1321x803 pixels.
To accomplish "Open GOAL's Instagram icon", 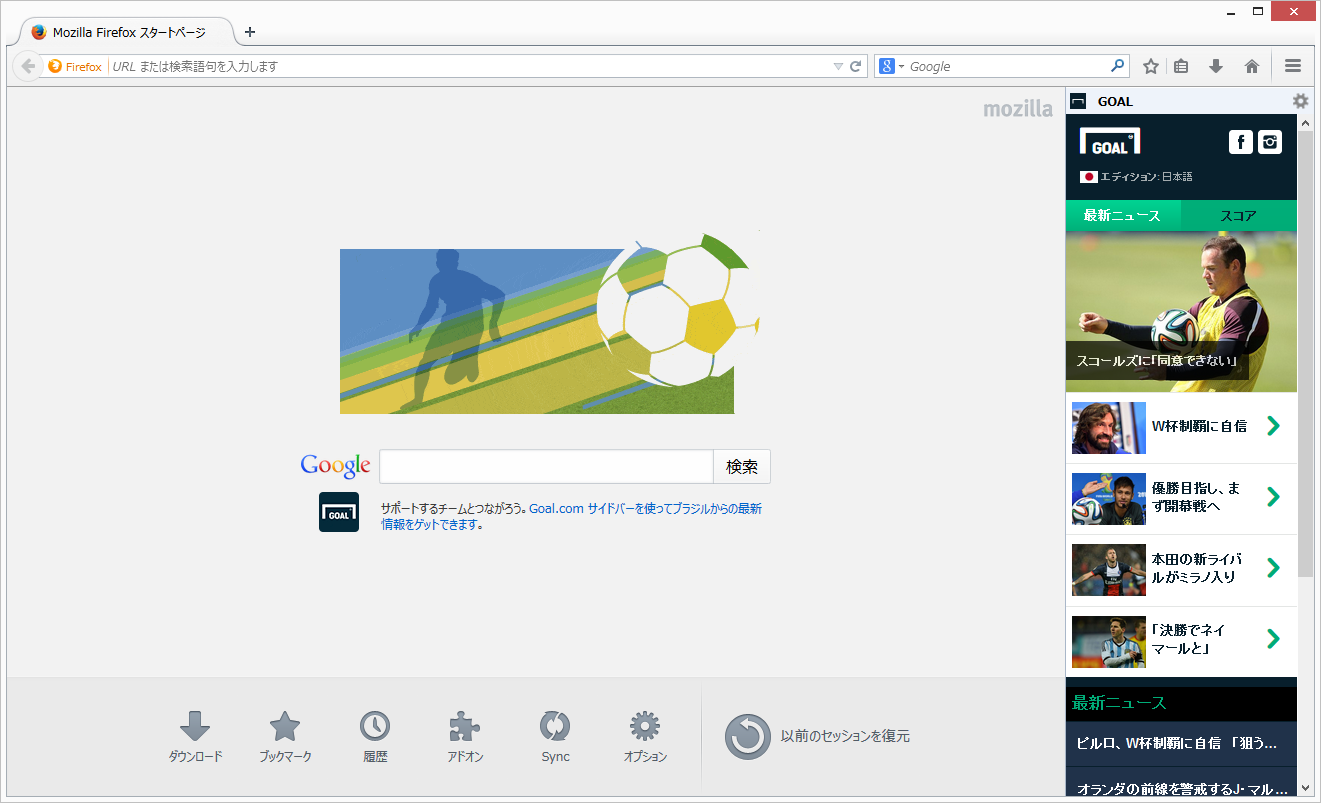I will 1269,141.
